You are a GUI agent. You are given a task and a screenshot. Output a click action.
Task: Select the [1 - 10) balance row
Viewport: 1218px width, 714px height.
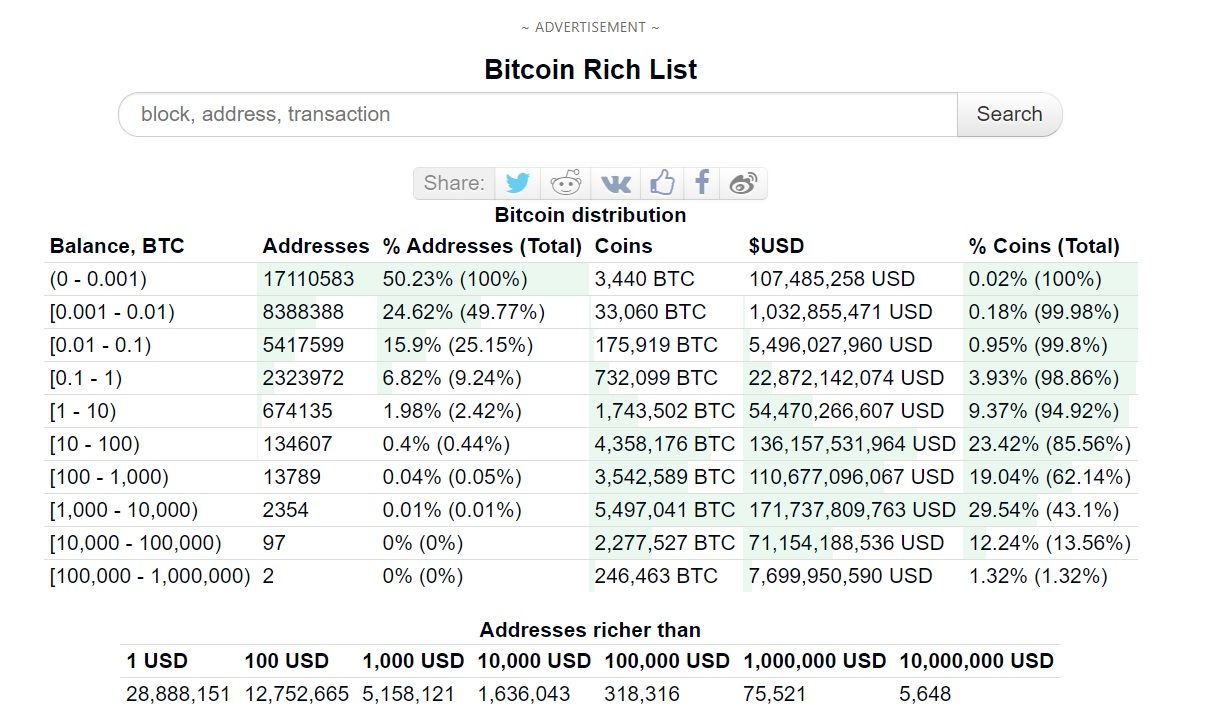591,411
